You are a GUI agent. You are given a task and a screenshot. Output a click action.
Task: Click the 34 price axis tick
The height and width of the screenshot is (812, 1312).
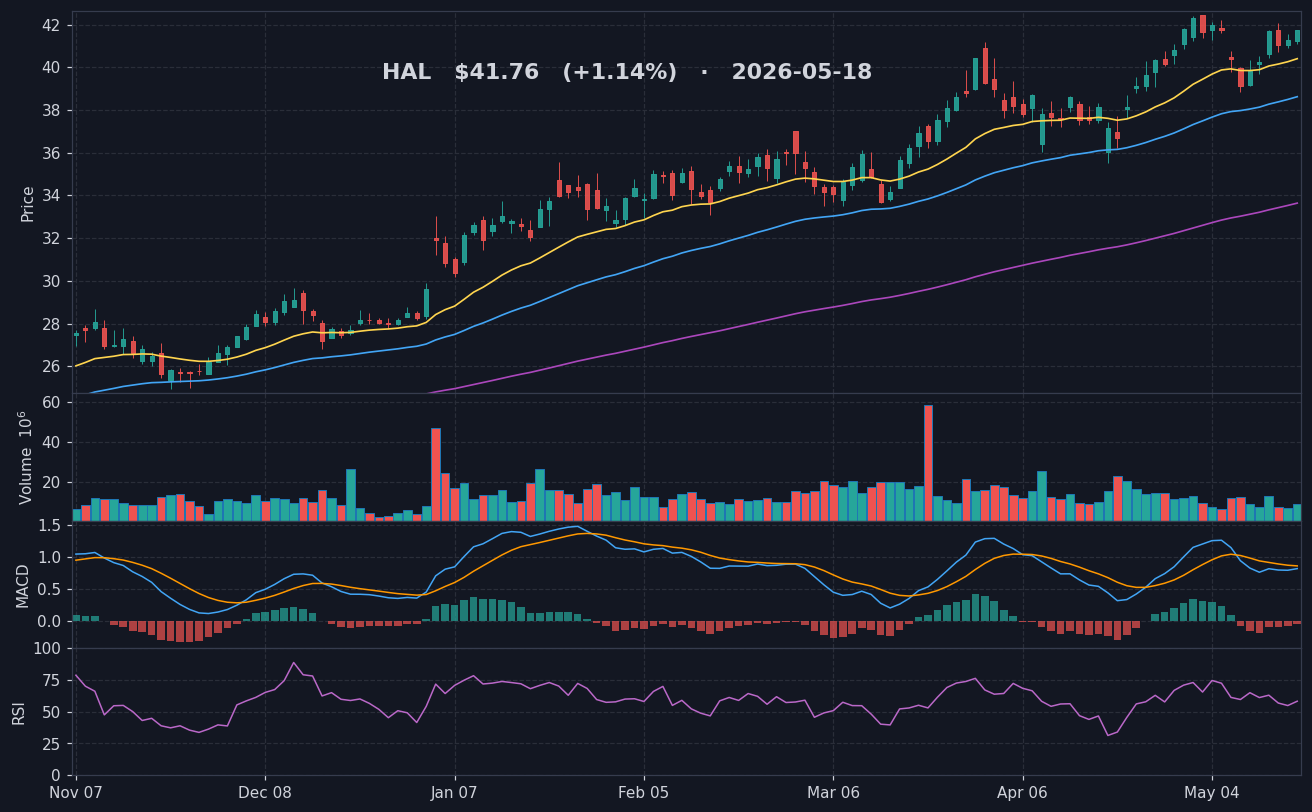click(x=51, y=195)
